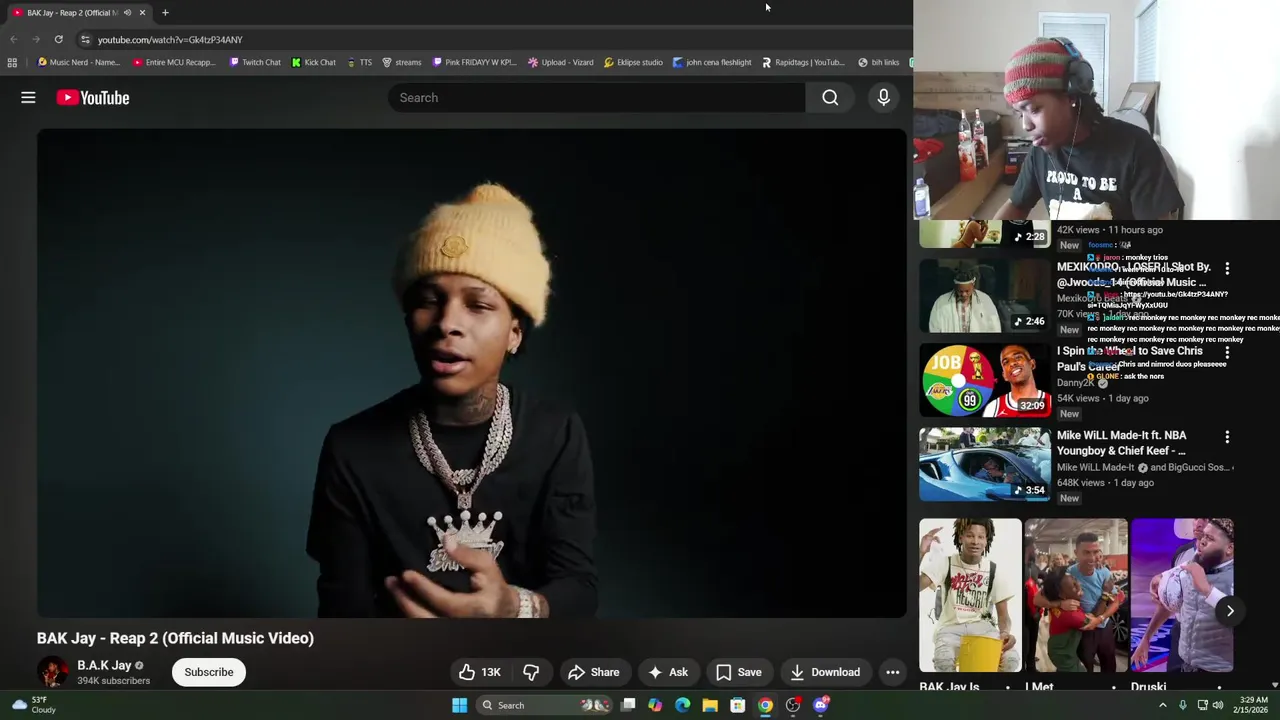Open TTS bookmark
The width and height of the screenshot is (1280, 720).
[x=360, y=62]
